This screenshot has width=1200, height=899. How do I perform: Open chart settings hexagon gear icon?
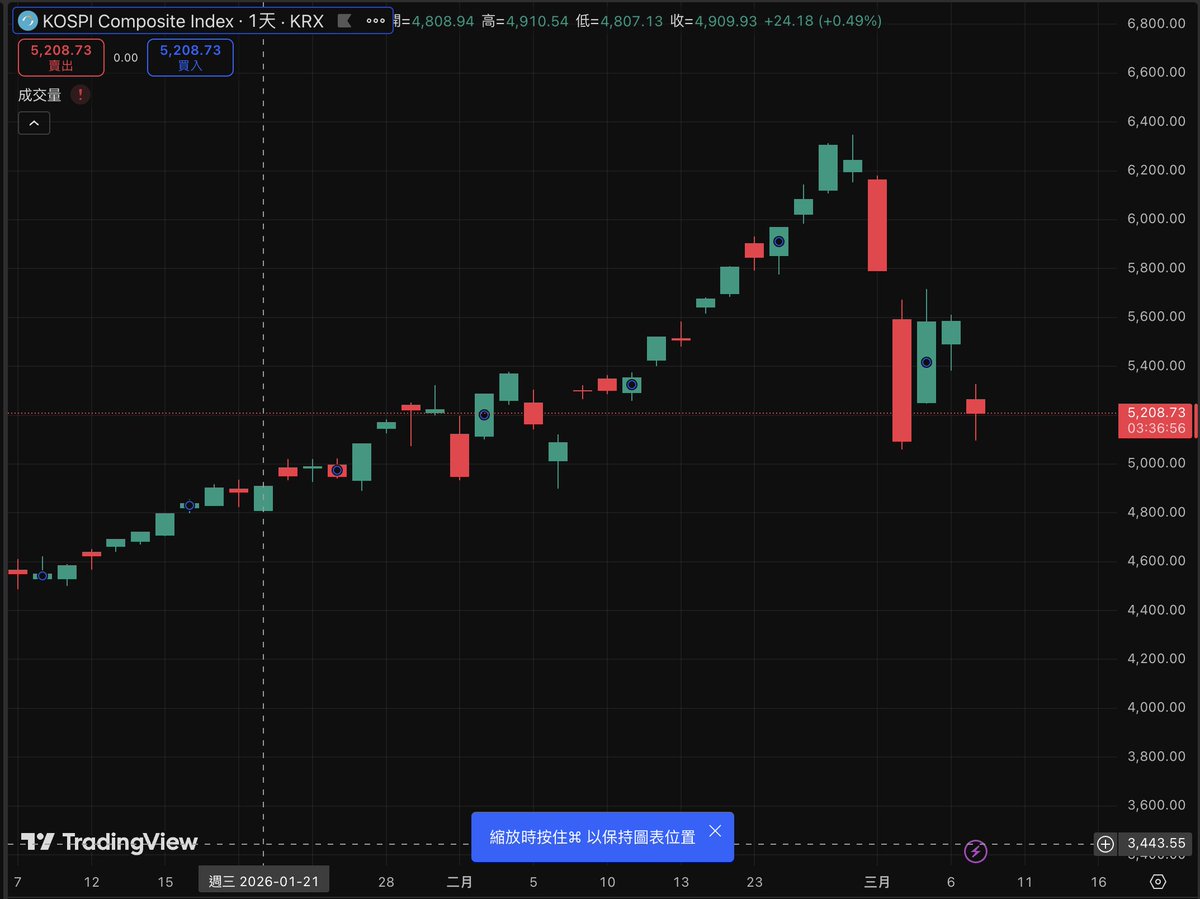pyautogui.click(x=1158, y=882)
